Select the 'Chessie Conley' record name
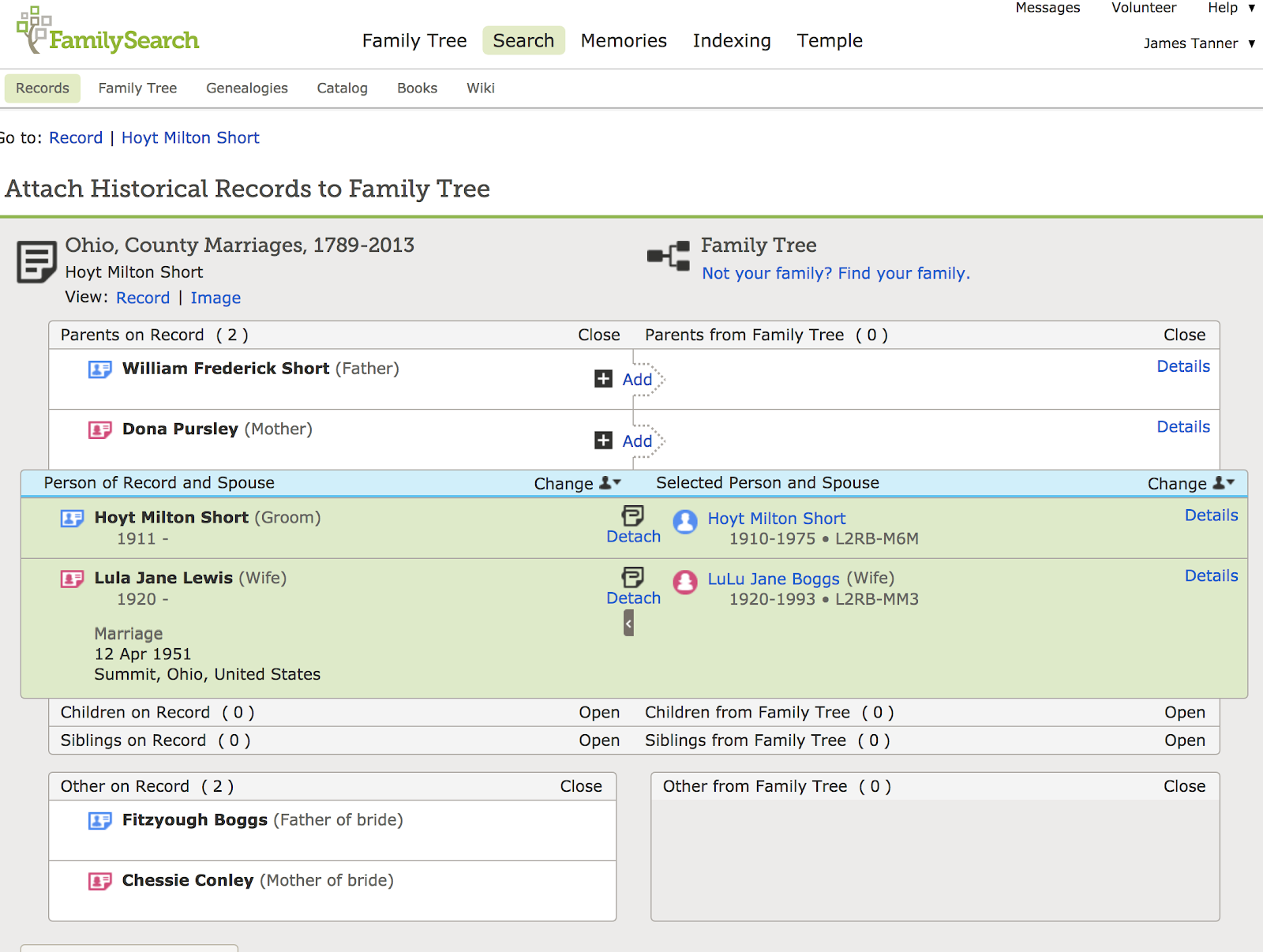 [x=188, y=880]
